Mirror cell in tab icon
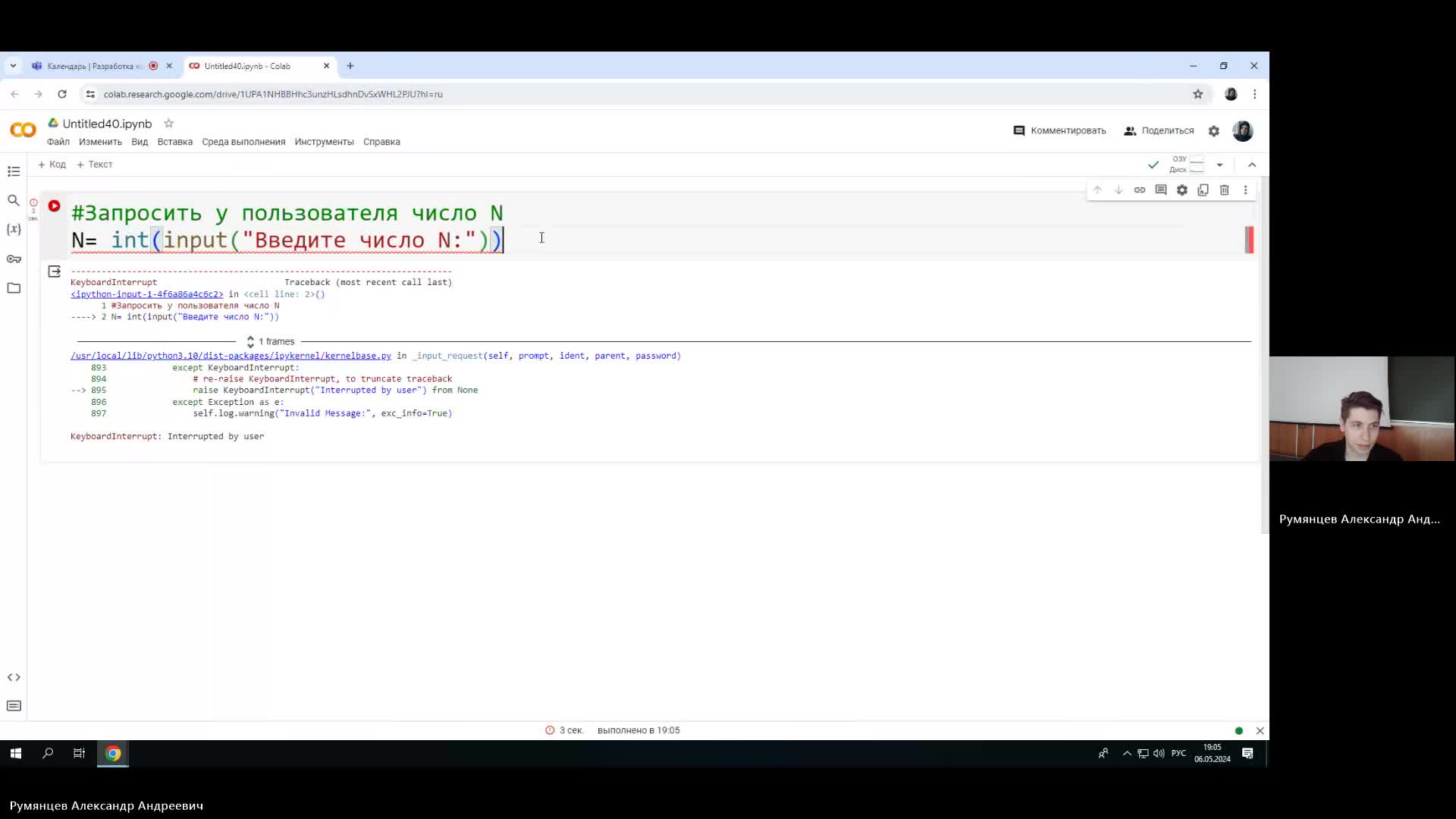Screen dimensions: 1456x819 click(x=1203, y=190)
